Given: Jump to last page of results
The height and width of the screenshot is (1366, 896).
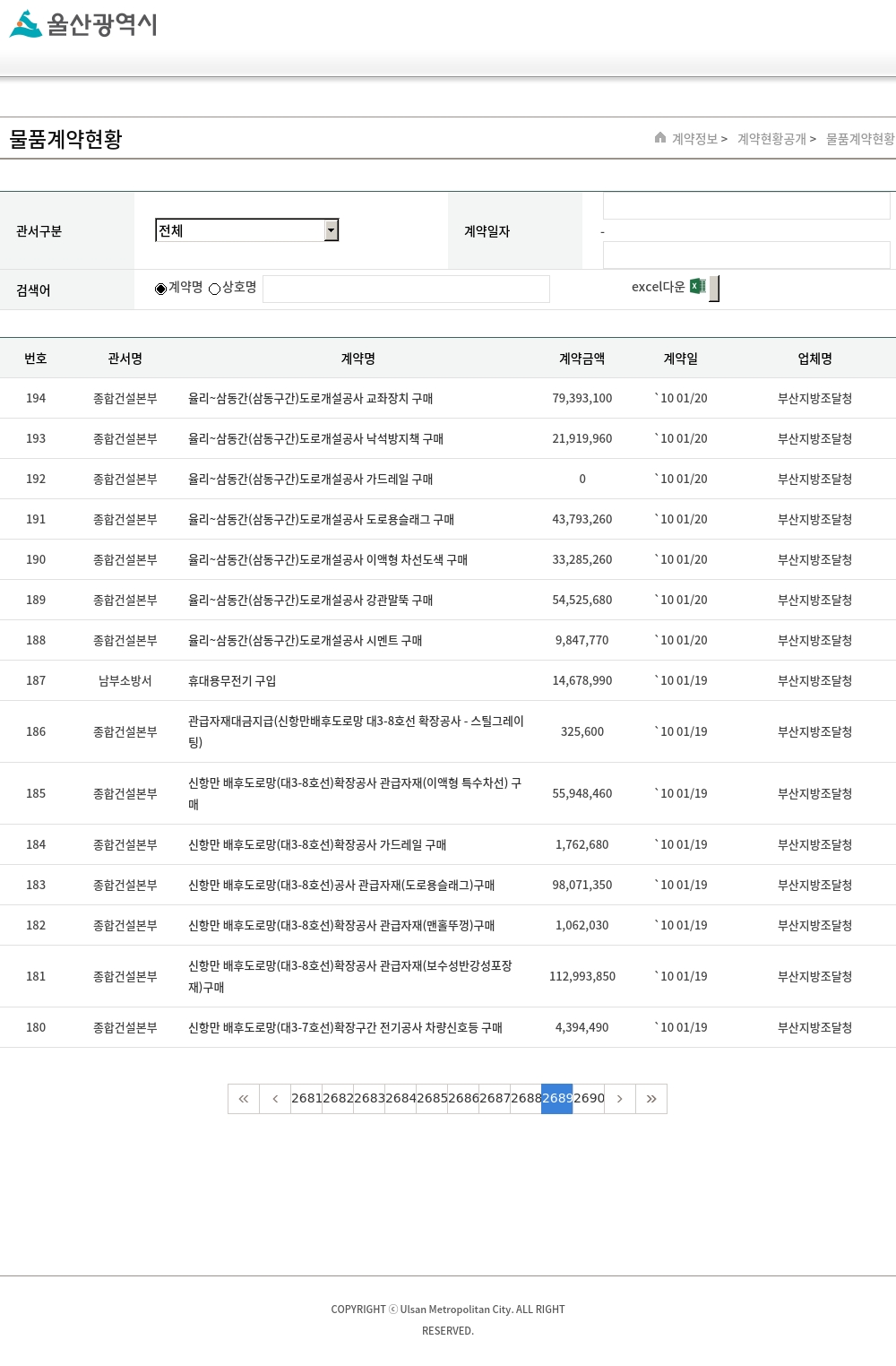Looking at the screenshot, I should (651, 1099).
